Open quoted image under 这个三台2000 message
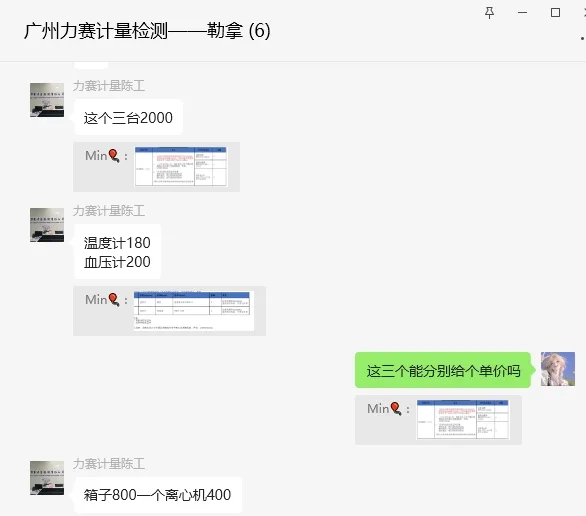The height and width of the screenshot is (516, 586). click(x=181, y=166)
